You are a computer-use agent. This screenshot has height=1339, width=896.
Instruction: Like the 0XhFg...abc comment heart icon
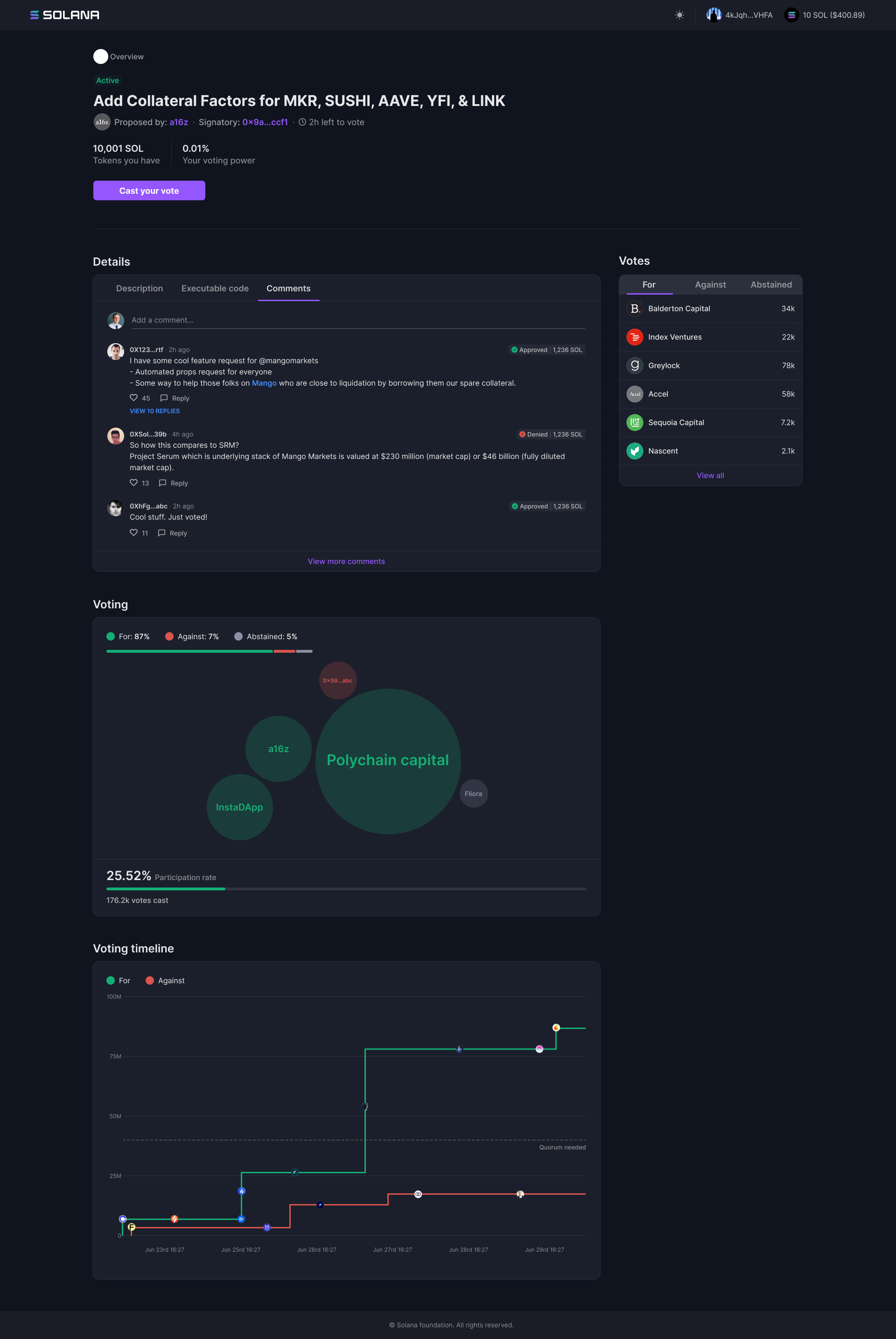click(x=134, y=532)
